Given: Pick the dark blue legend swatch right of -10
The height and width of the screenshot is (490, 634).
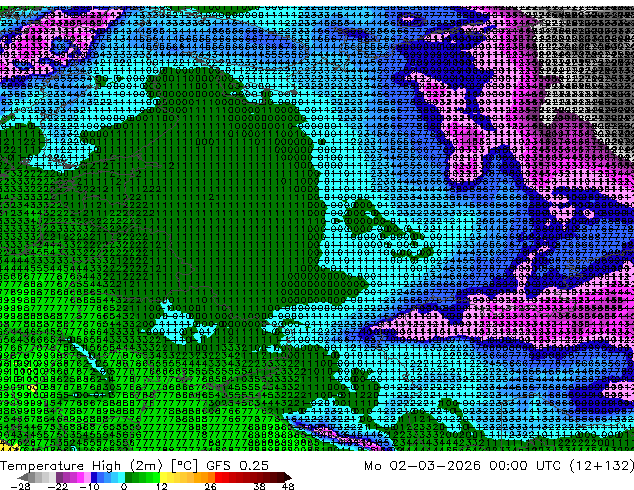Looking at the screenshot, I should point(94,477).
